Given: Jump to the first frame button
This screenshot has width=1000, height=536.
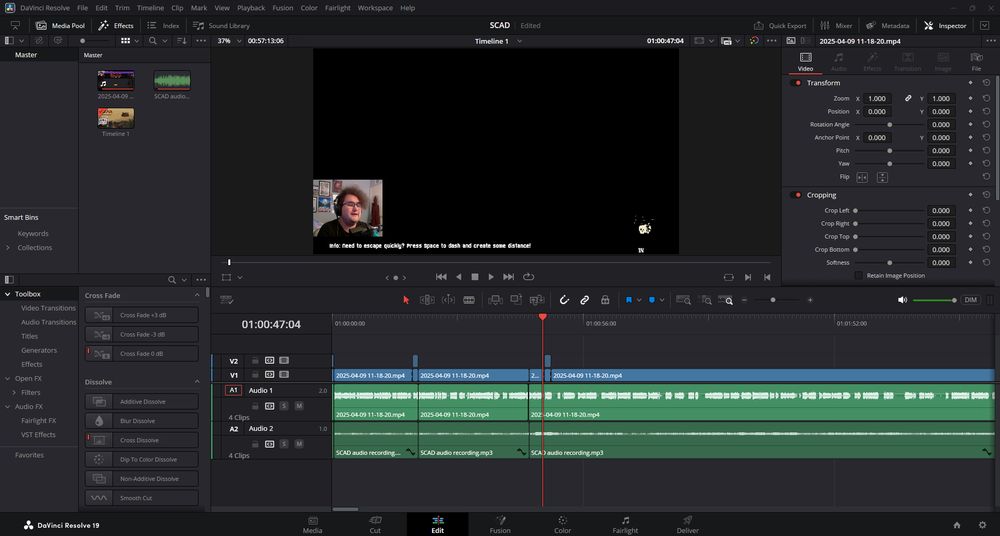Looking at the screenshot, I should [x=441, y=277].
